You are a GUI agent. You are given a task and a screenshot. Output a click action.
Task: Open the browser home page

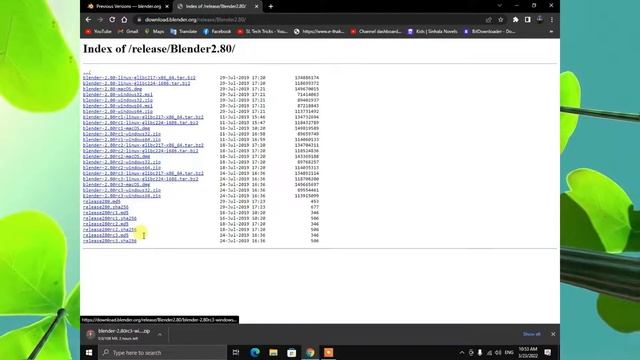[124, 20]
